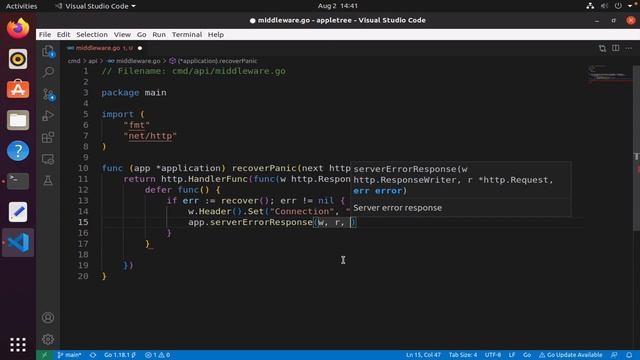Split the editor right
The width and height of the screenshot is (640, 360).
click(x=616, y=48)
